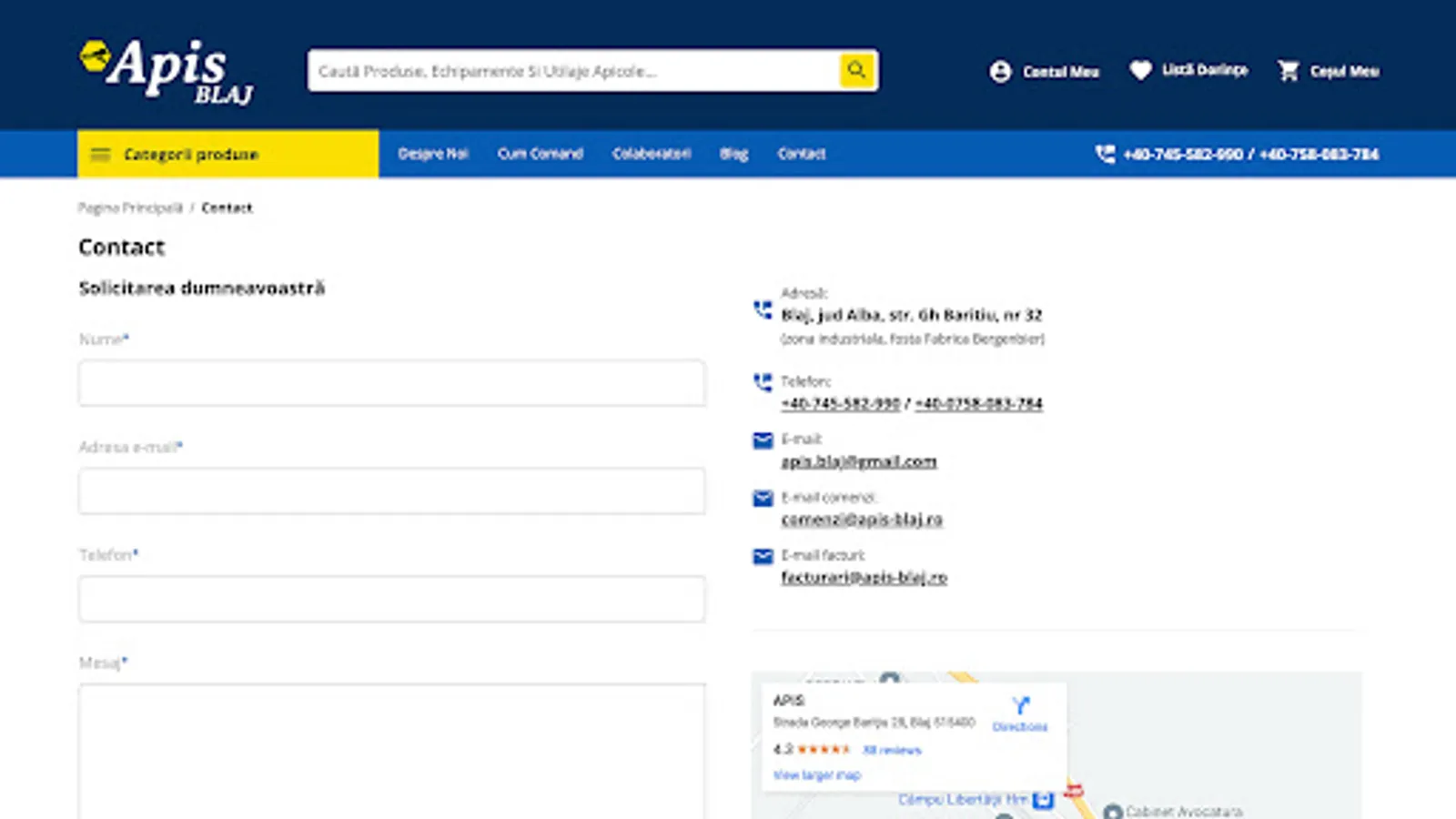Go to the Cum Comand page
This screenshot has height=819, width=1456.
pos(541,154)
